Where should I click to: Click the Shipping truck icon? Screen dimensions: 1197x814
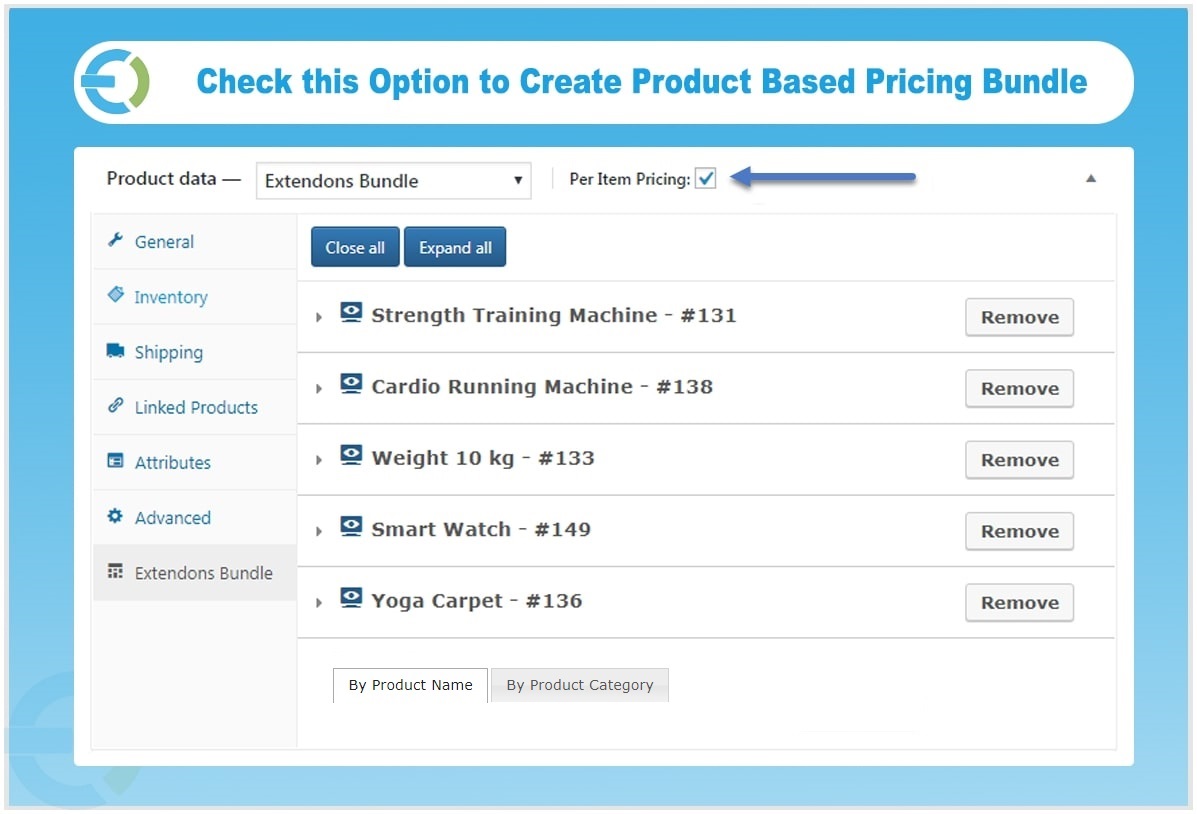tap(115, 351)
